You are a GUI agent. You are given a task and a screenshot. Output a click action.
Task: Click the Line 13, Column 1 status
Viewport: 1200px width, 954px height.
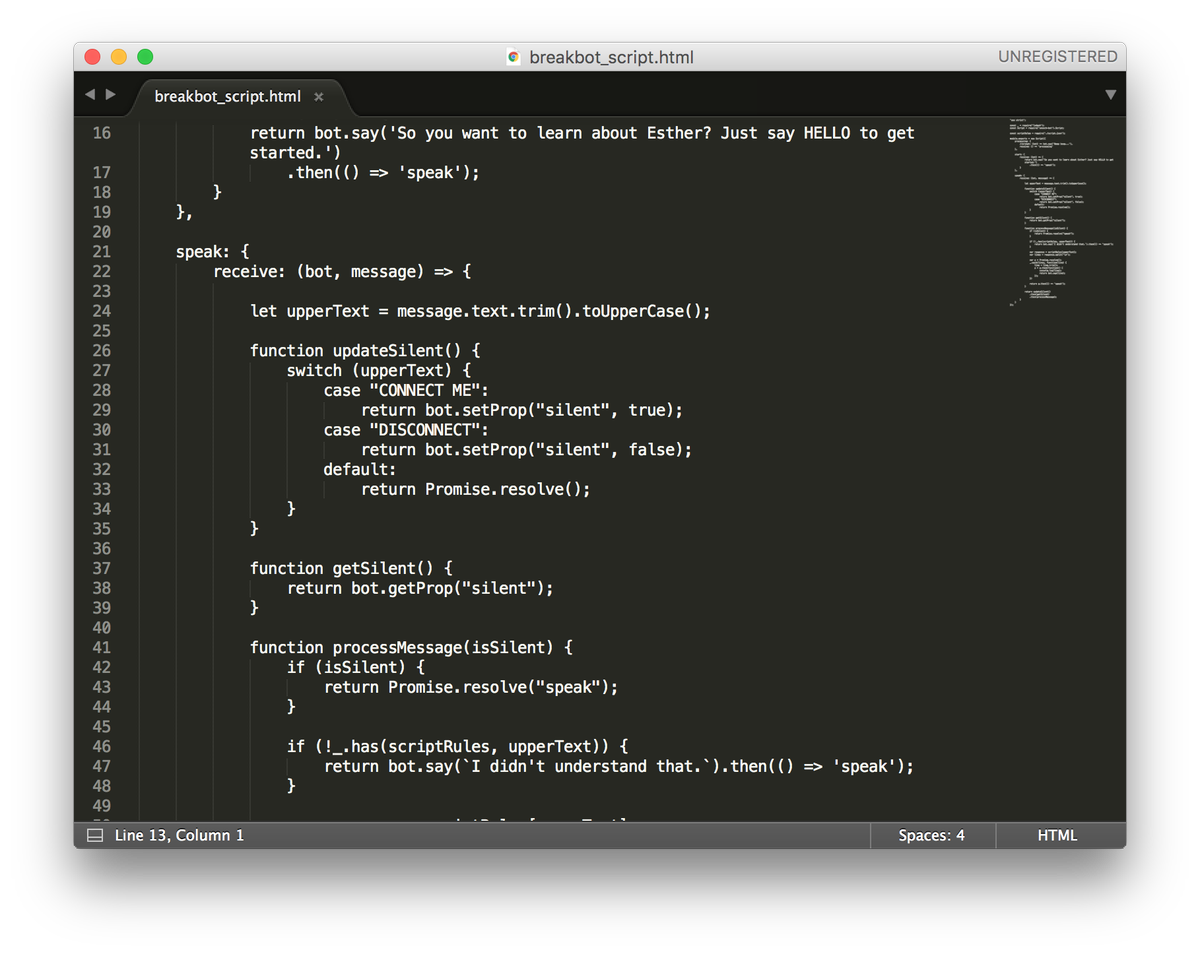click(x=179, y=835)
